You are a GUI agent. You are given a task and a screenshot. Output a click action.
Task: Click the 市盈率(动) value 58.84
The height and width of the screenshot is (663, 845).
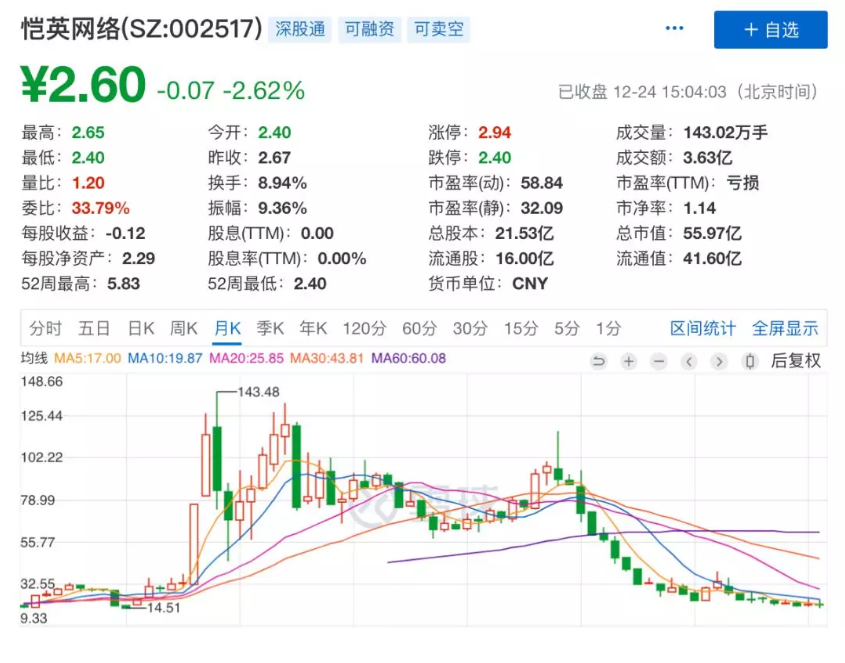542,183
